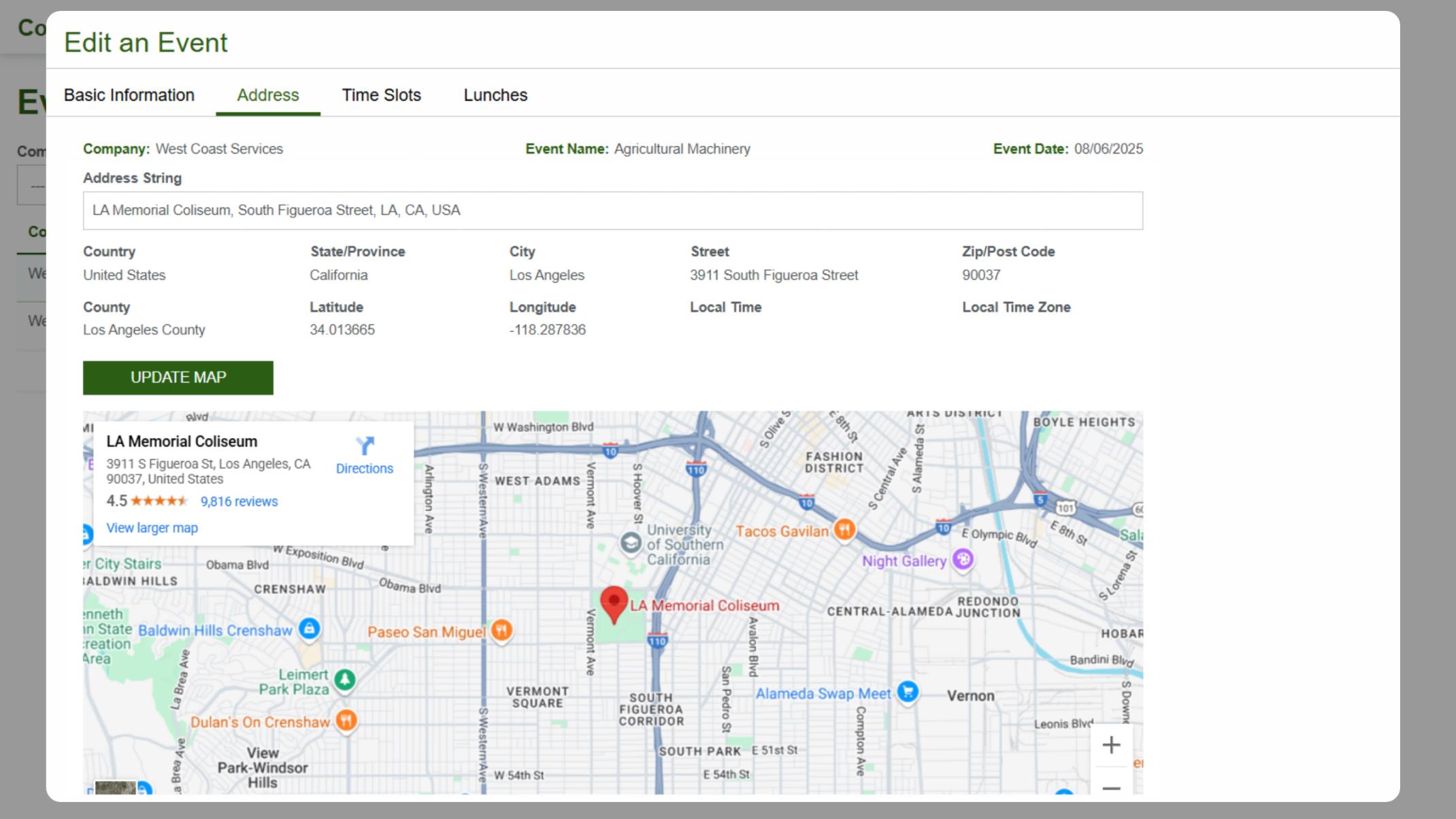Click the Baldwin Hills Crenshaw shopping marker
The image size is (1456, 819).
tap(310, 629)
